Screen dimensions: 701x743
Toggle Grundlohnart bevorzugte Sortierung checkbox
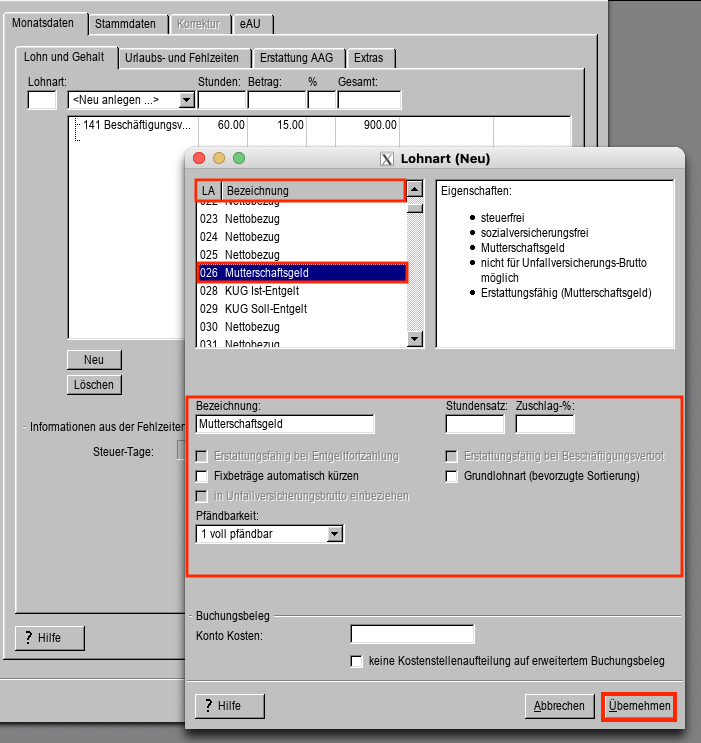point(452,476)
